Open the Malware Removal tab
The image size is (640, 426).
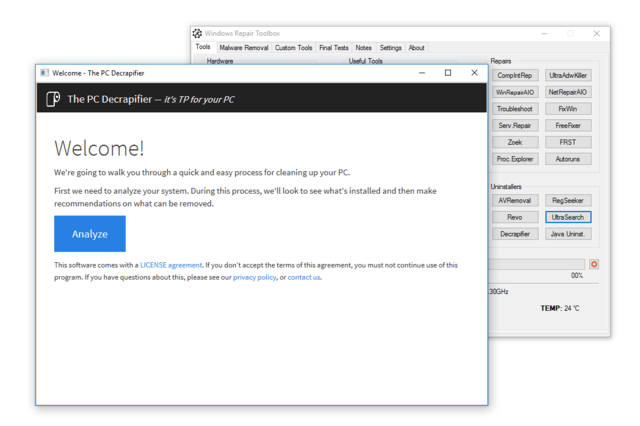pyautogui.click(x=244, y=48)
